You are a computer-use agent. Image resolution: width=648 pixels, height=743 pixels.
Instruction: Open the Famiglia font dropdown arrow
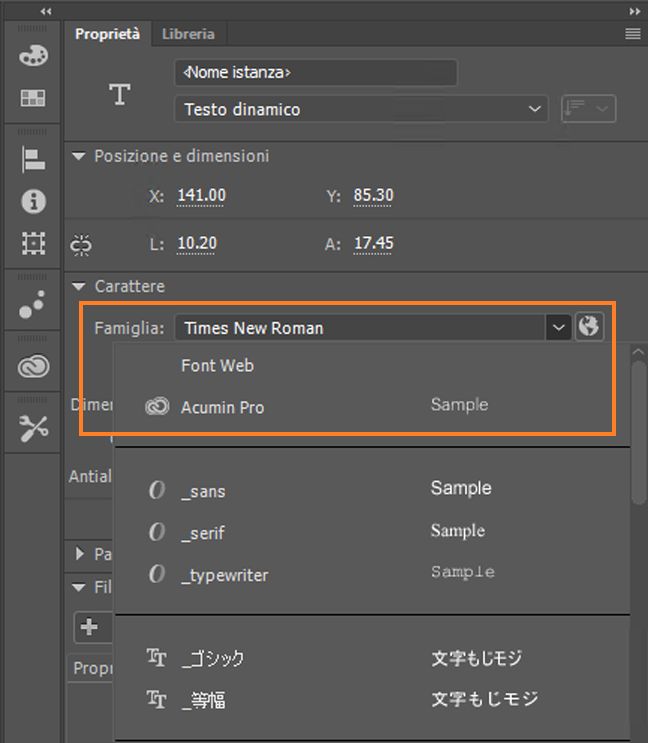558,327
